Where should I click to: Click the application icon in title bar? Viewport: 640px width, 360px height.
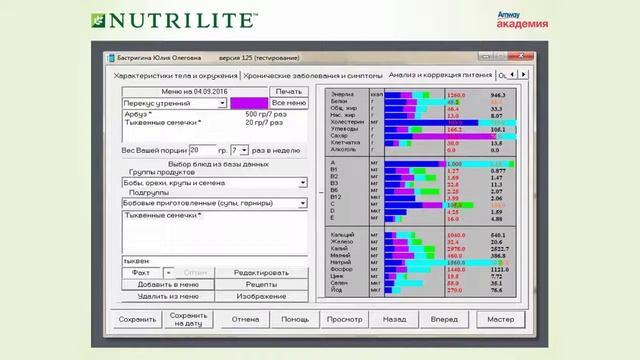pos(111,58)
